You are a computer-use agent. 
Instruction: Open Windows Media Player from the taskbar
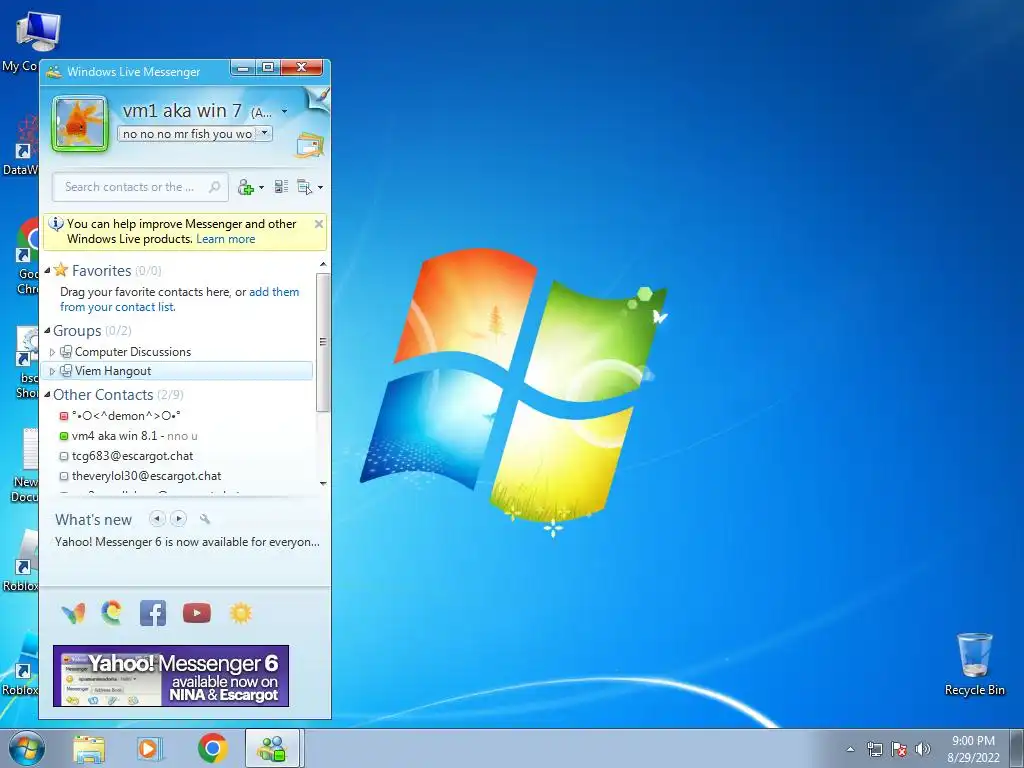pos(150,749)
